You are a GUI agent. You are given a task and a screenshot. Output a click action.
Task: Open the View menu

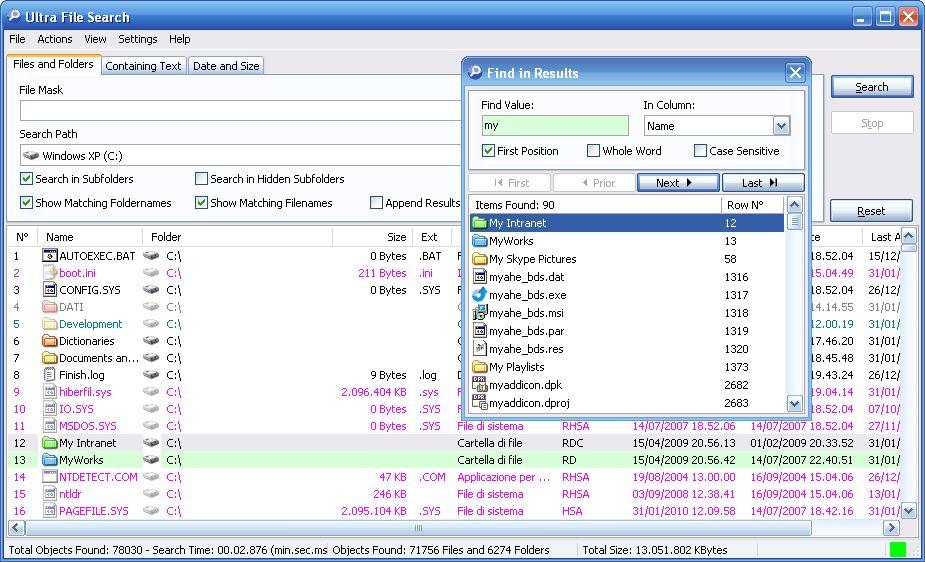pos(95,39)
